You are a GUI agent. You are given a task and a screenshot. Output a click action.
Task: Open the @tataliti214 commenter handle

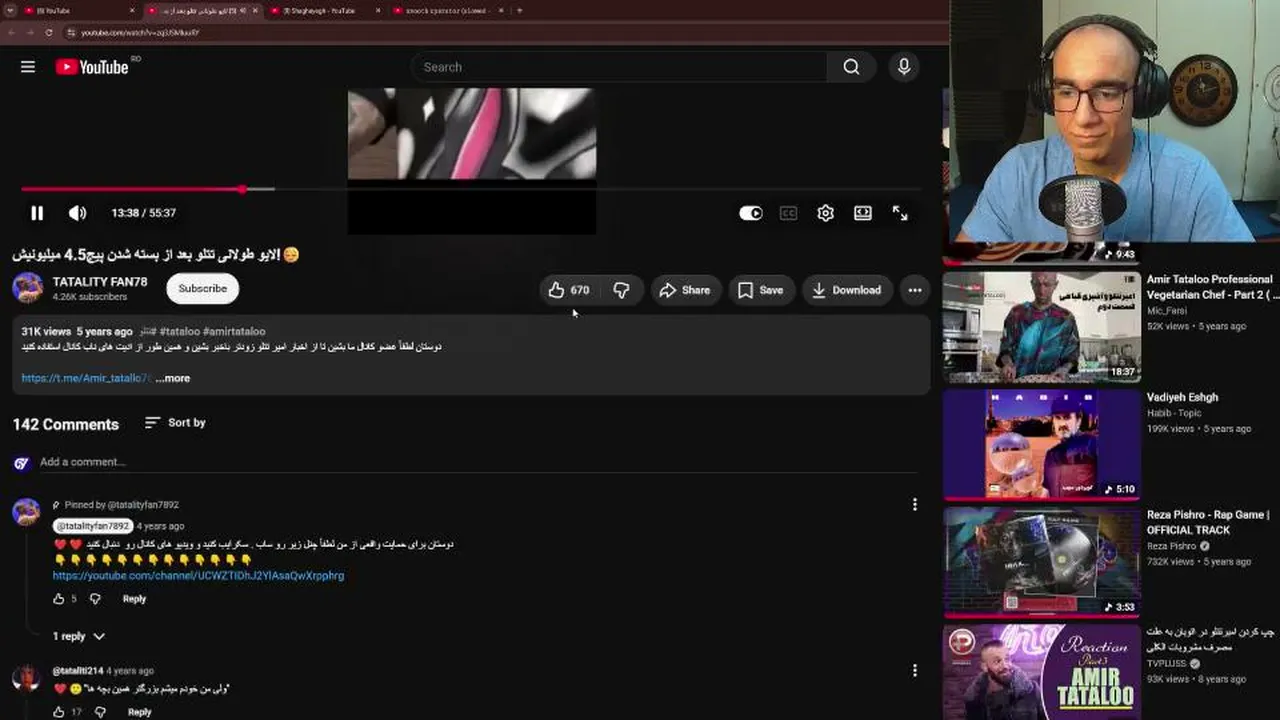coord(78,671)
